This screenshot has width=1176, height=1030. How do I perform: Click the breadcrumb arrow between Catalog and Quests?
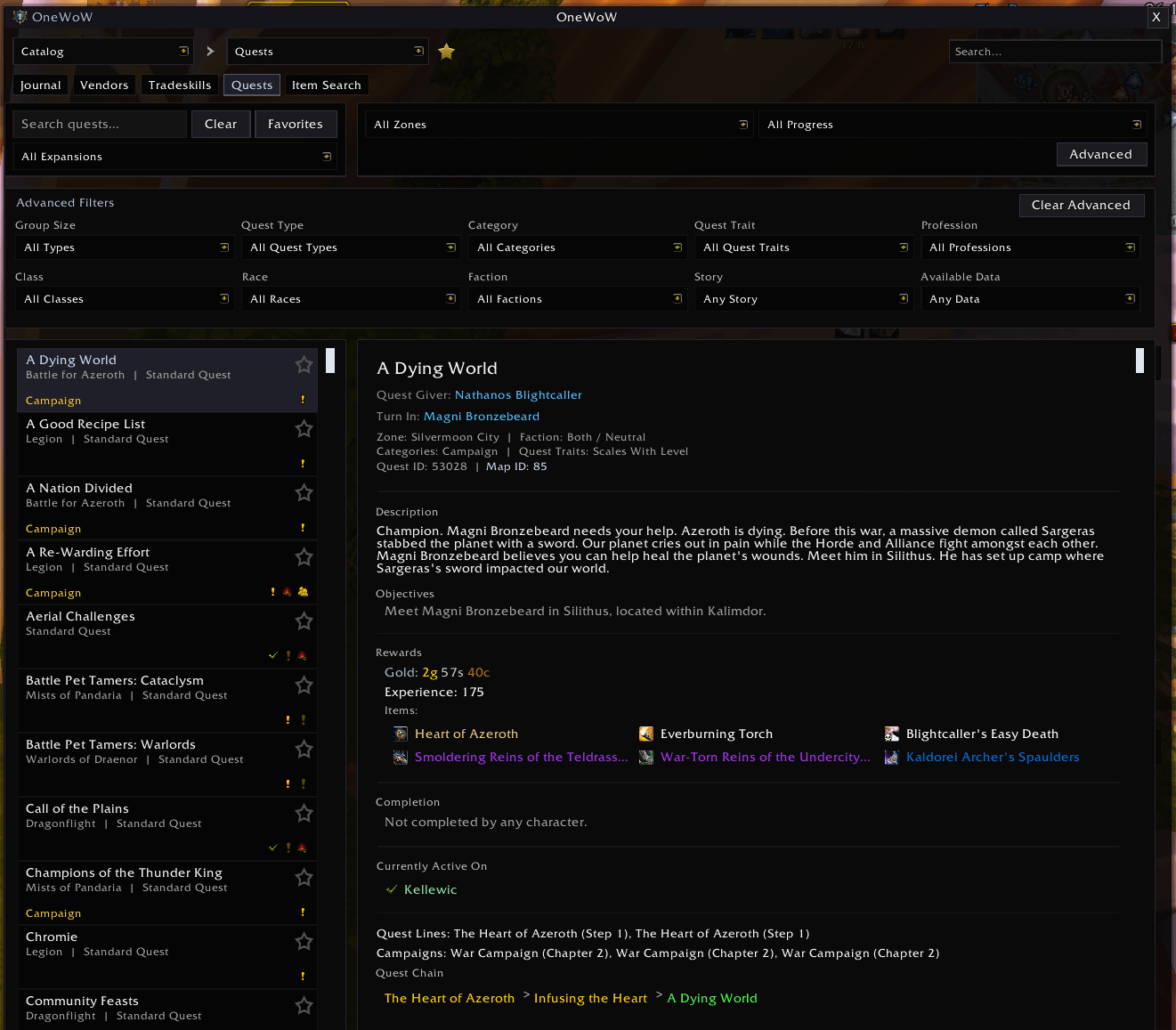(210, 52)
